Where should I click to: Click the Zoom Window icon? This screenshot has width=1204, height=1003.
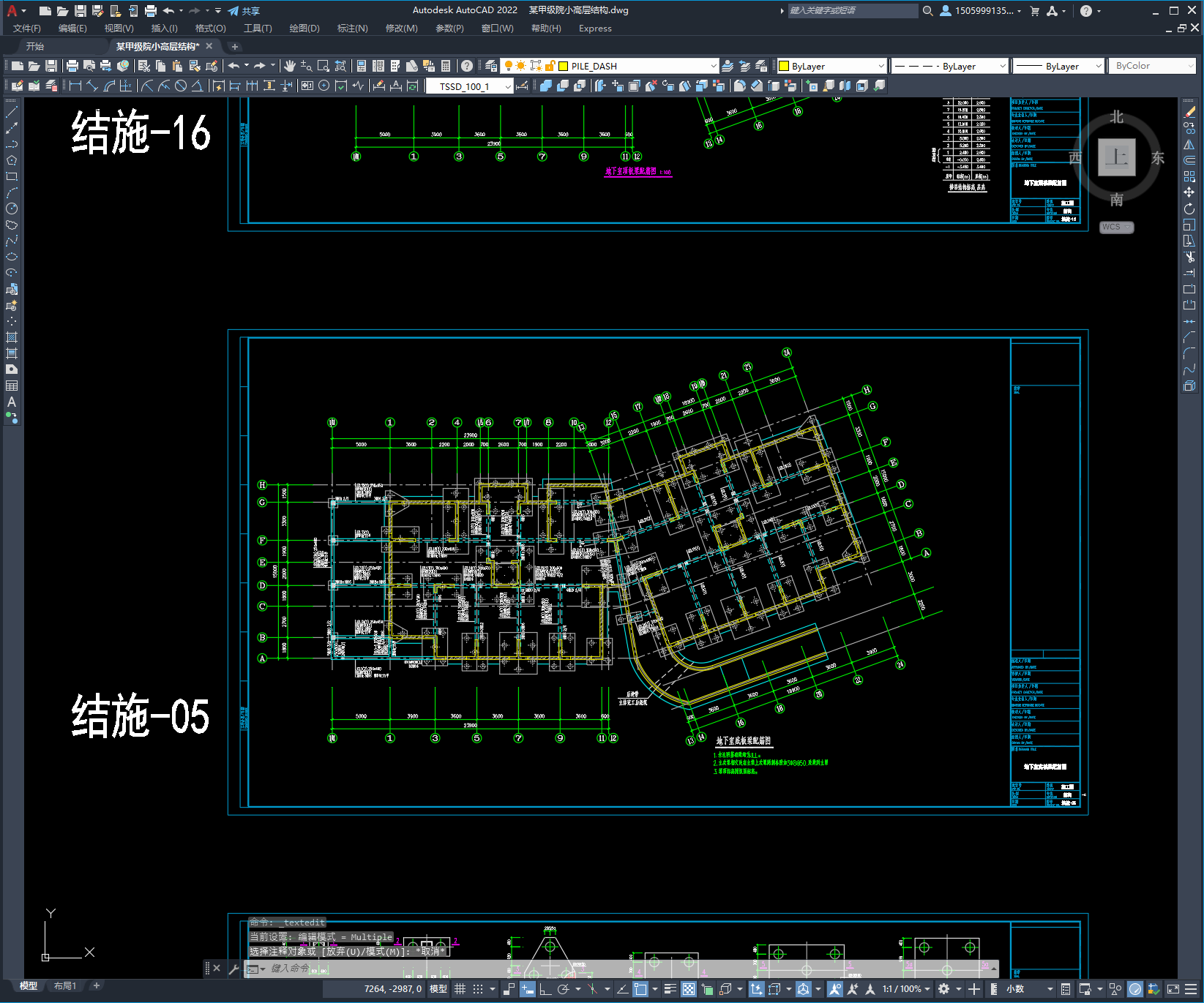tap(324, 66)
